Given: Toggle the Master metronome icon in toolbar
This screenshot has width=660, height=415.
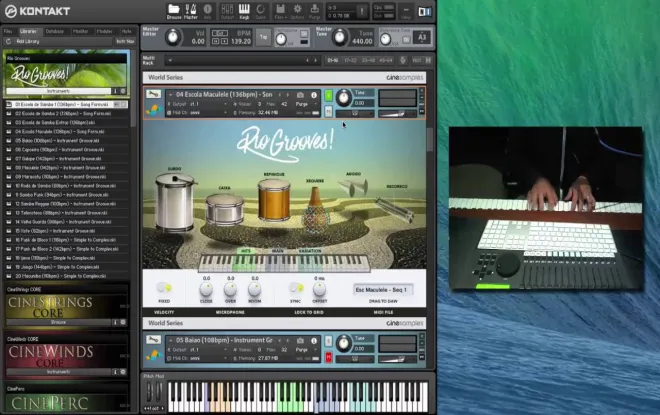Looking at the screenshot, I should click(191, 11).
